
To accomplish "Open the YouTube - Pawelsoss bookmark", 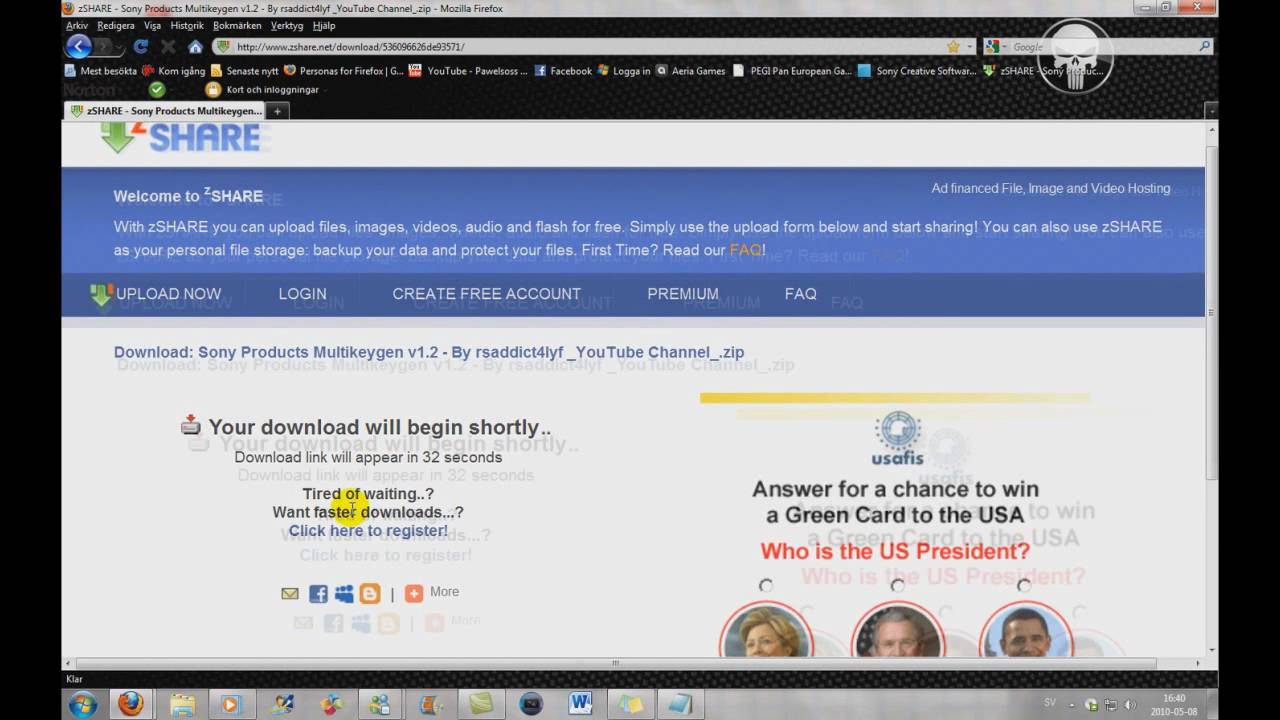I will point(469,71).
